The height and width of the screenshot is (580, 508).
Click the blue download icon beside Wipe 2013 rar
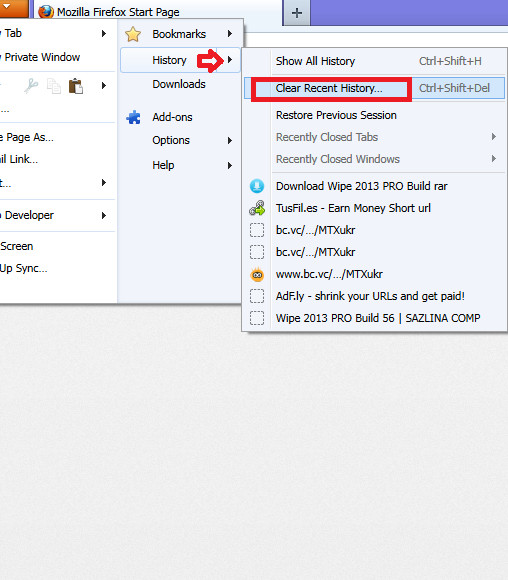click(x=257, y=186)
